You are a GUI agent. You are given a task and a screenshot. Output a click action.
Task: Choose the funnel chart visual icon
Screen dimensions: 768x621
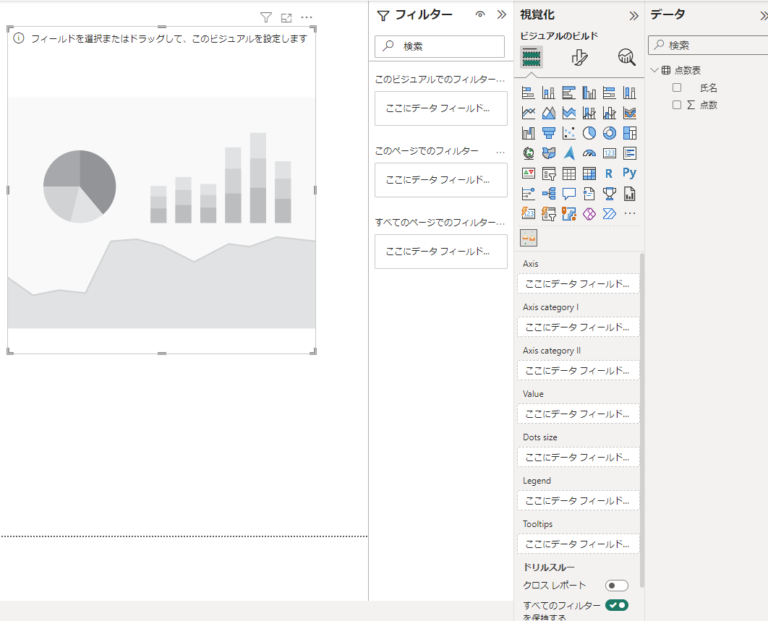pos(548,133)
